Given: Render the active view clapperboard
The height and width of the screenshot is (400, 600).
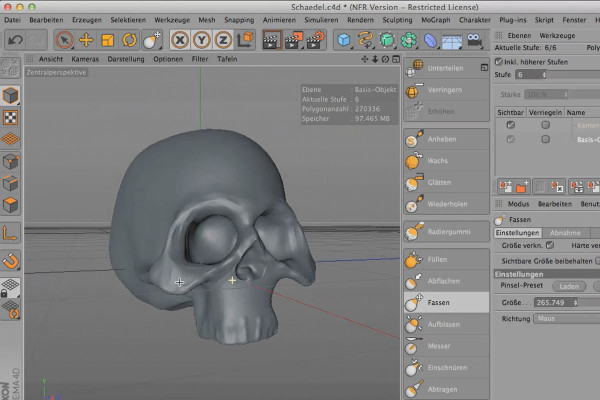Looking at the screenshot, I should pyautogui.click(x=271, y=40).
